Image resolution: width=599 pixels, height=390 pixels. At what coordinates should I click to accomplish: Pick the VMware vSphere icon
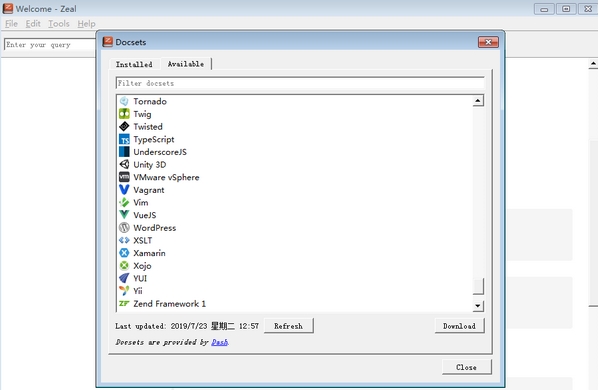click(124, 177)
